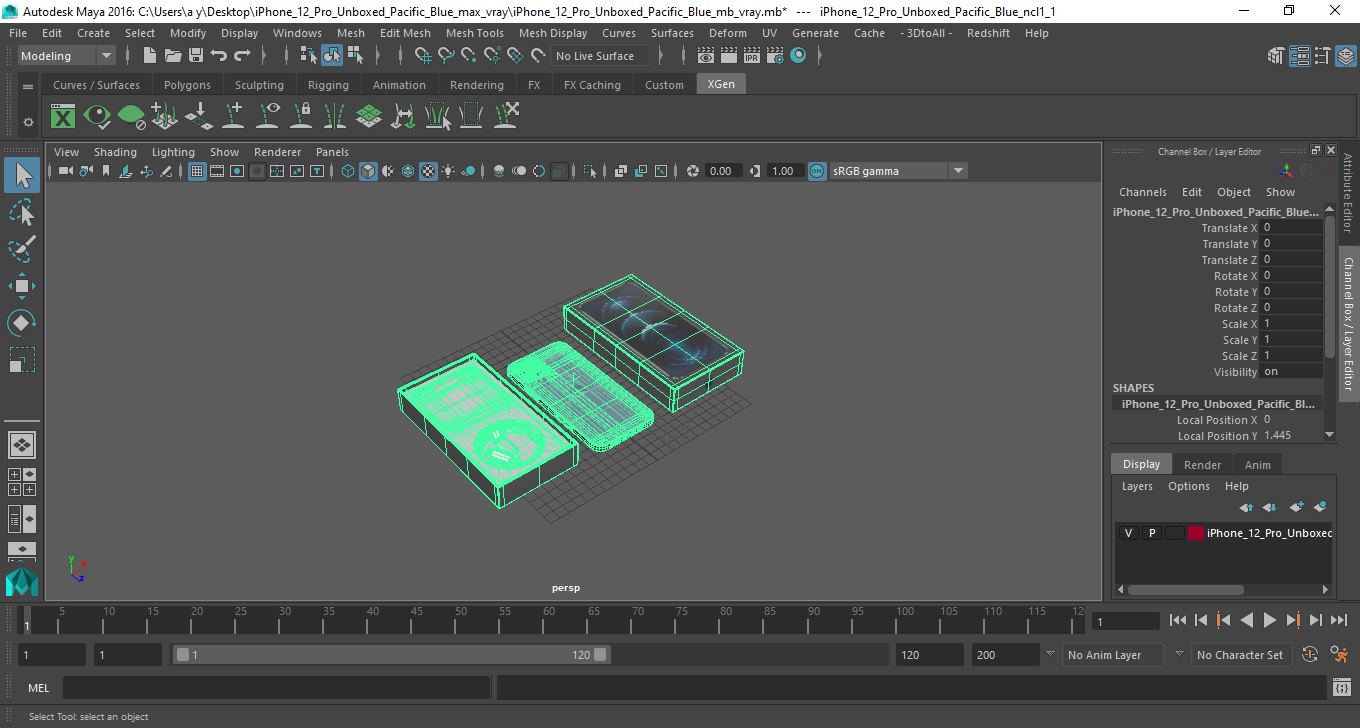The height and width of the screenshot is (728, 1360).
Task: Open the Modeling menu set dropdown
Action: (x=67, y=56)
